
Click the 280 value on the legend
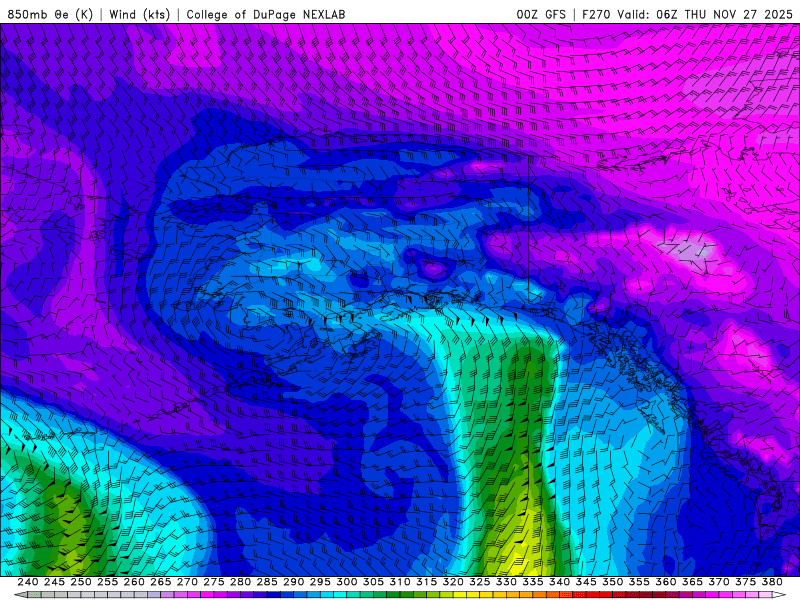(240, 582)
